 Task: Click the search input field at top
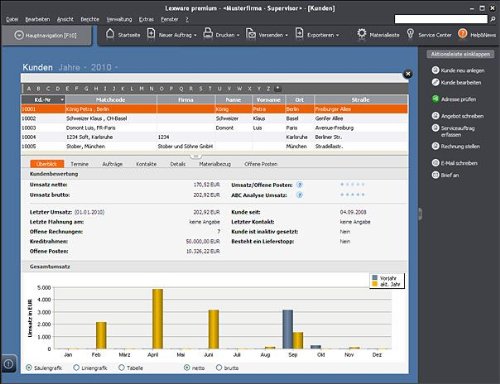point(441,19)
